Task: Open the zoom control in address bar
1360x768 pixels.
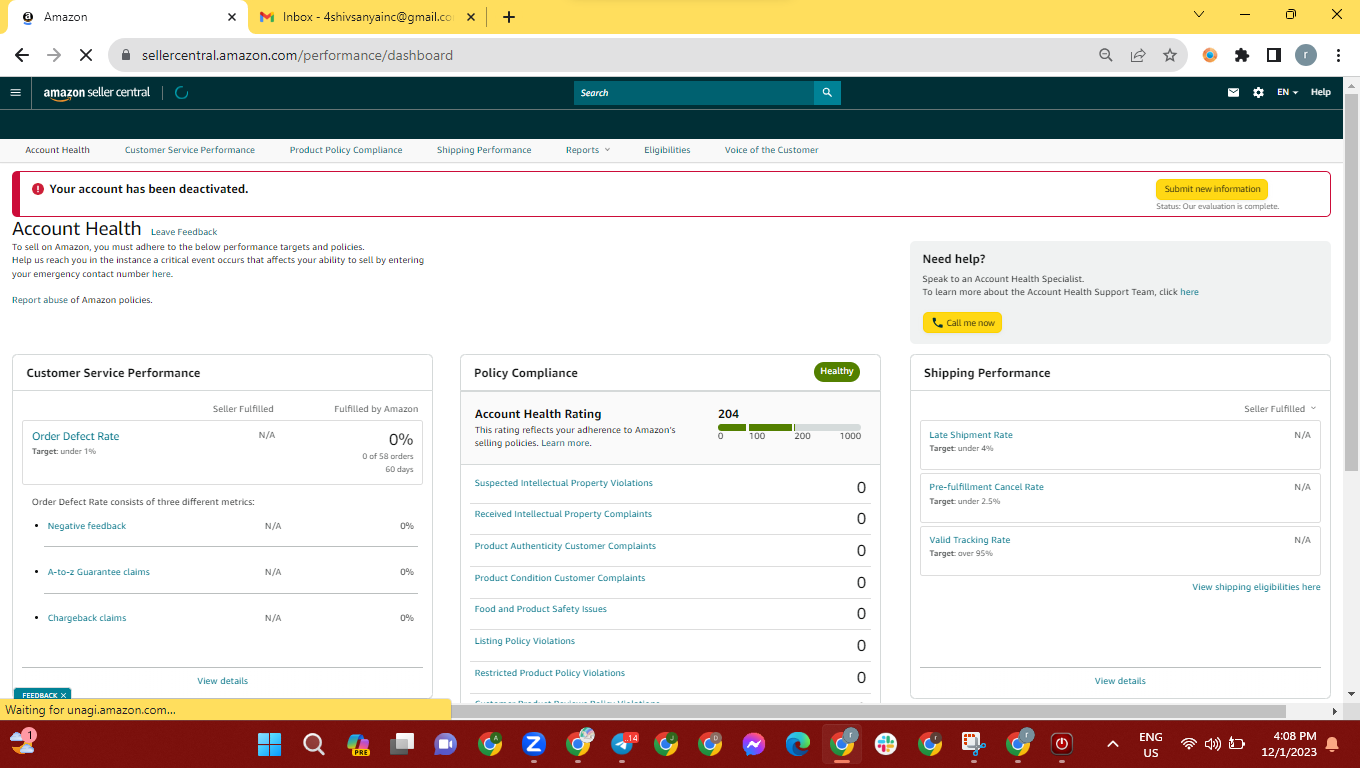Action: click(x=1105, y=55)
